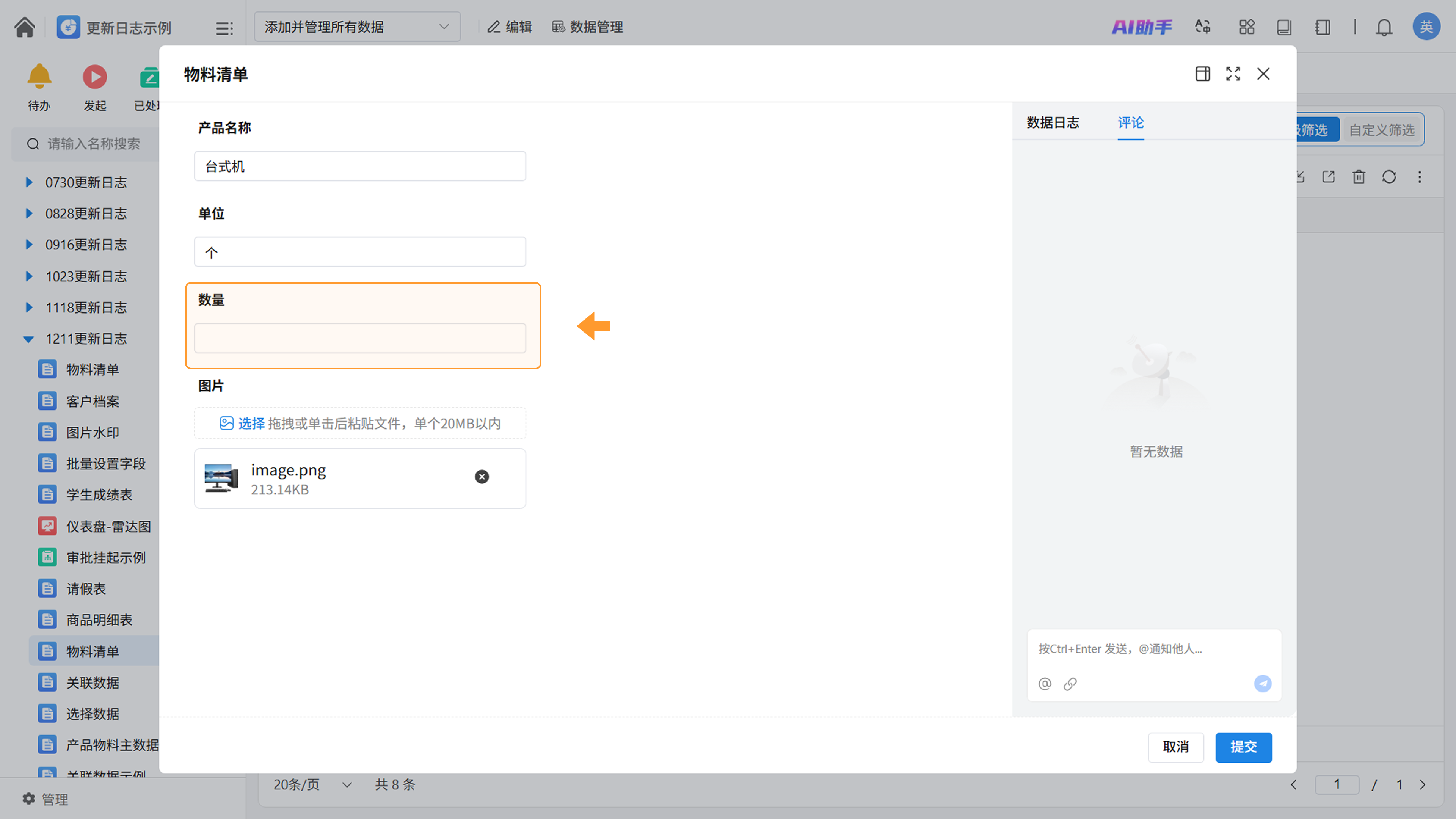Open the 添加并管理所有数据 dropdown

(x=357, y=27)
